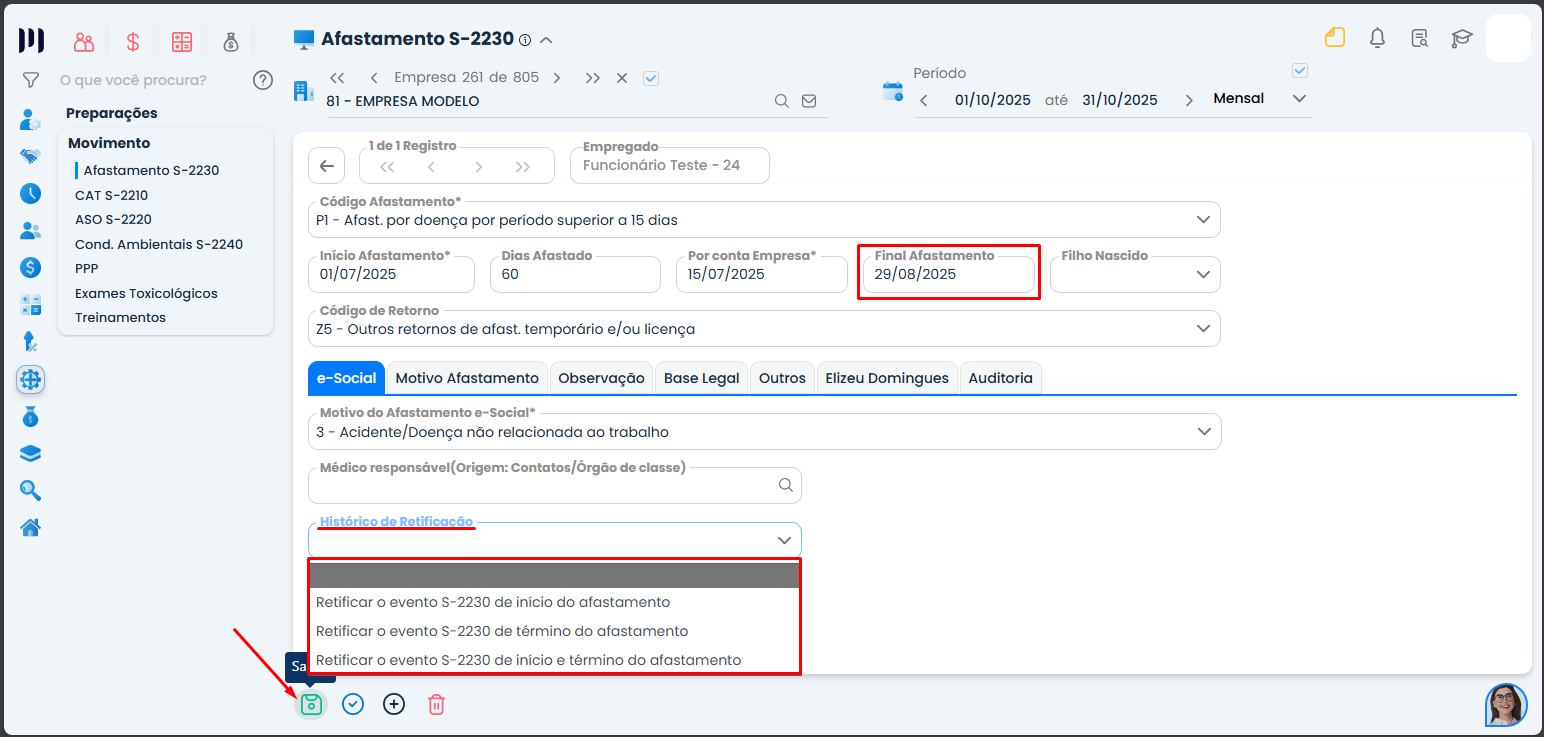Viewport: 1544px width, 737px height.
Task: Open CAT S-2210 in Movimento menu
Action: 111,195
